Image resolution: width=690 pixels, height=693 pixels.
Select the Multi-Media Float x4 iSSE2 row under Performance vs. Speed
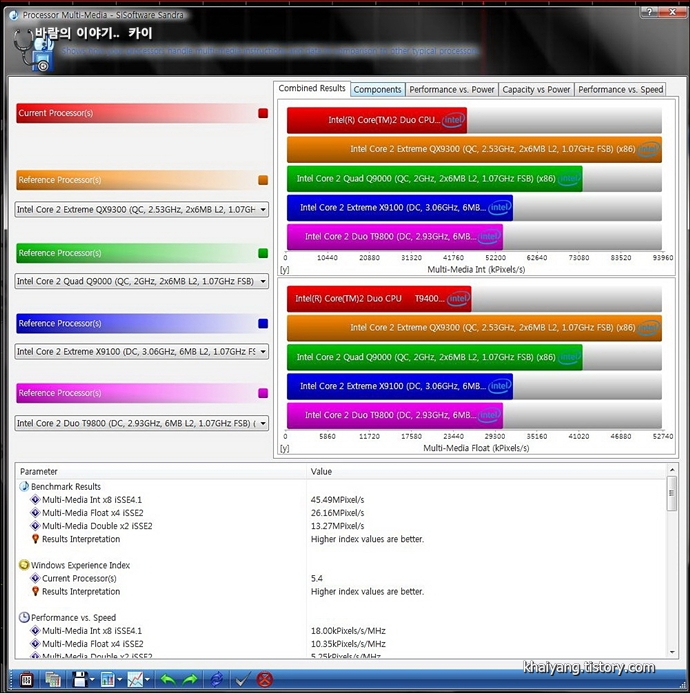pyautogui.click(x=340, y=644)
